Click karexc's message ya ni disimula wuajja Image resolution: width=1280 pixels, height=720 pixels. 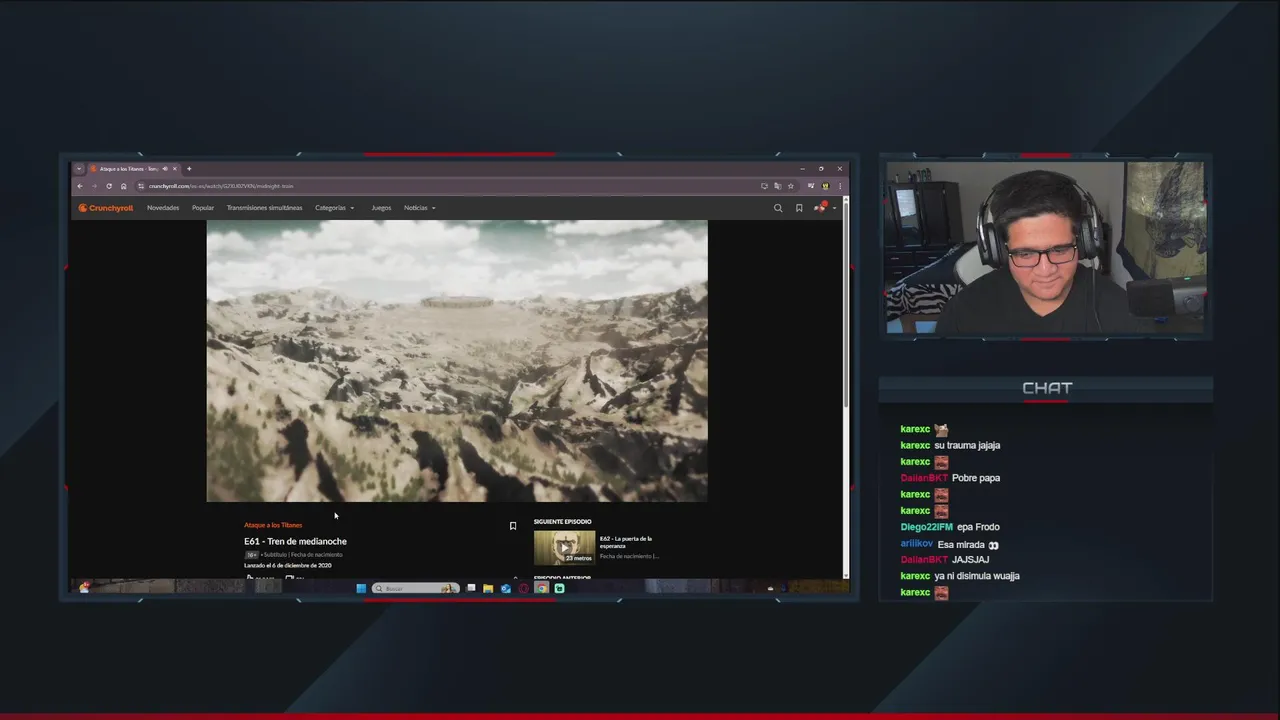pyautogui.click(x=977, y=576)
